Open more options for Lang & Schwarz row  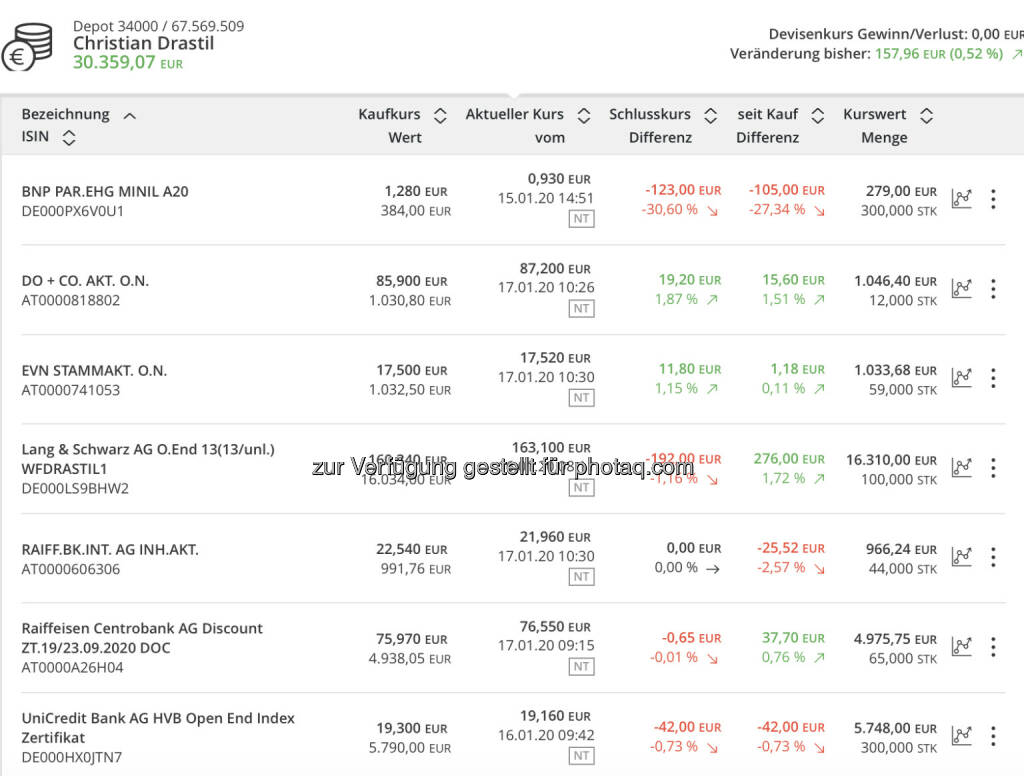(992, 468)
